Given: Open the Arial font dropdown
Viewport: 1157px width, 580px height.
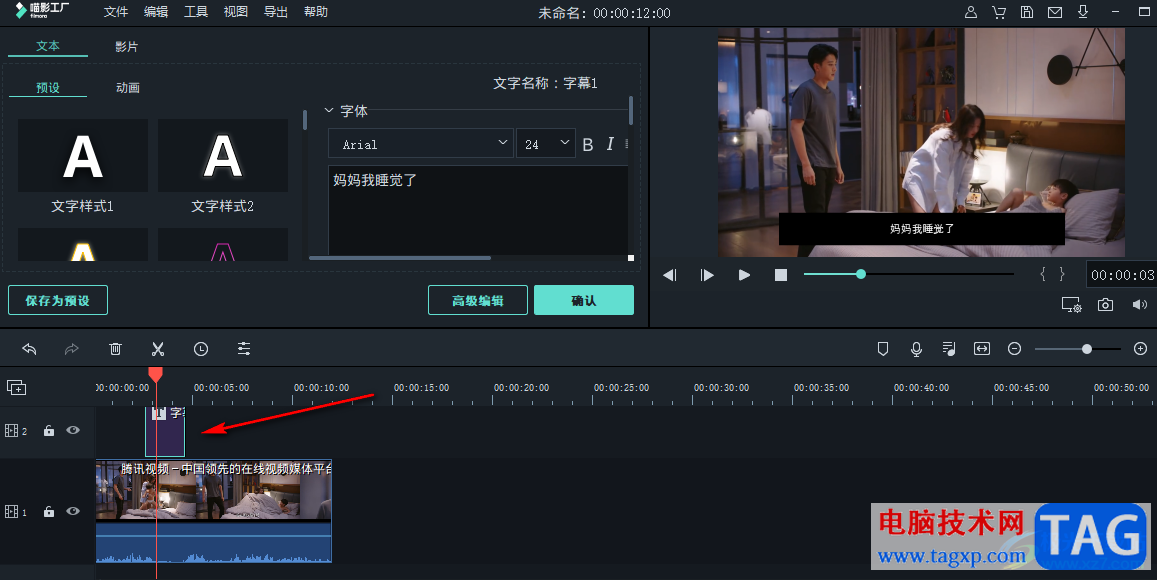Looking at the screenshot, I should tap(421, 144).
